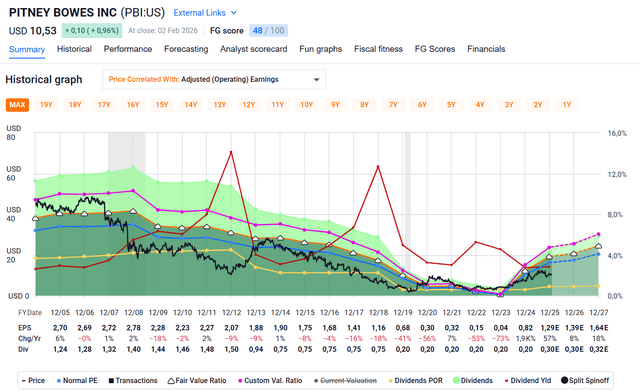Pick the 11Y time range

(x=278, y=105)
